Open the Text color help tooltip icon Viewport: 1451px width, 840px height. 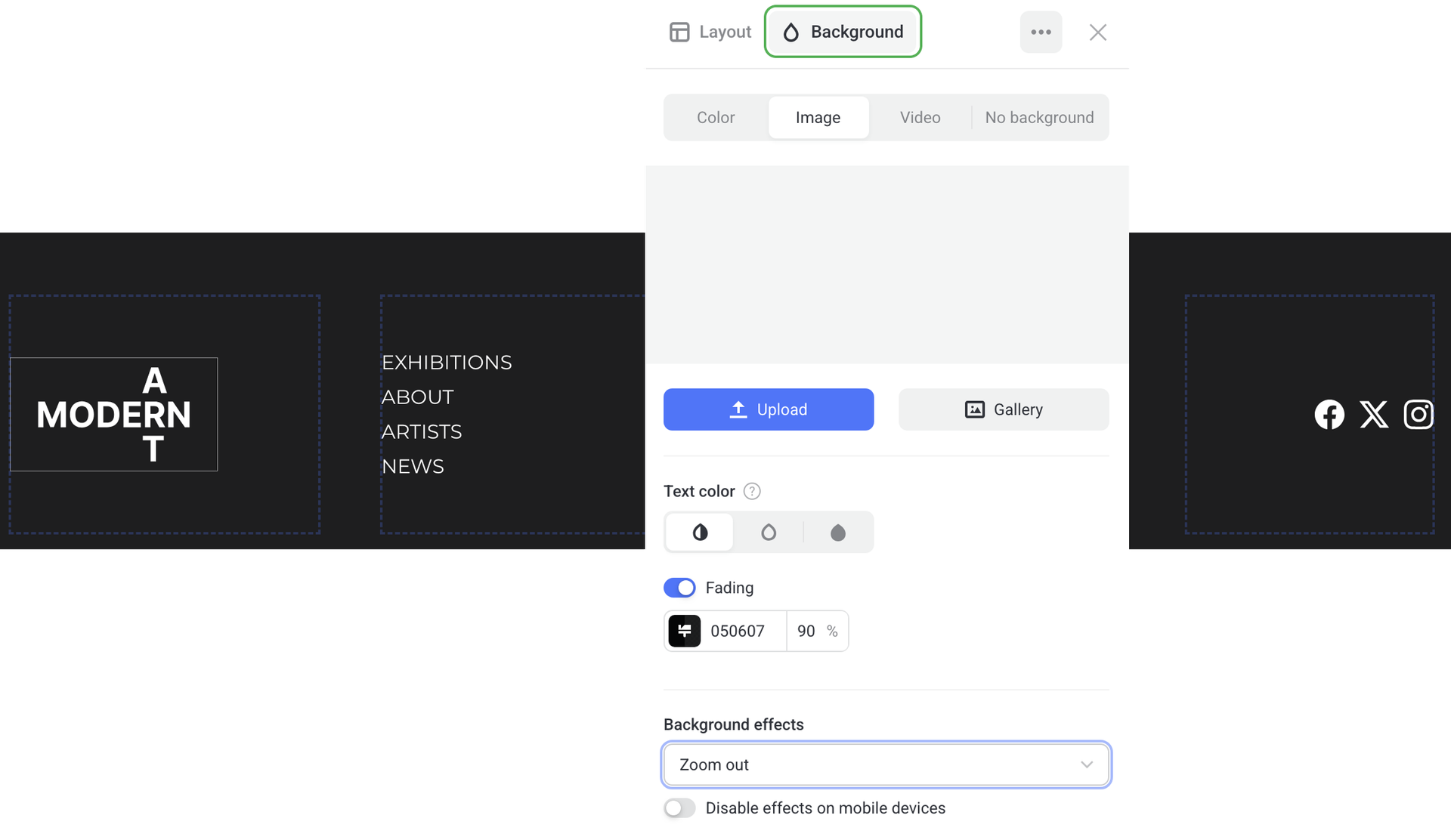click(x=752, y=491)
